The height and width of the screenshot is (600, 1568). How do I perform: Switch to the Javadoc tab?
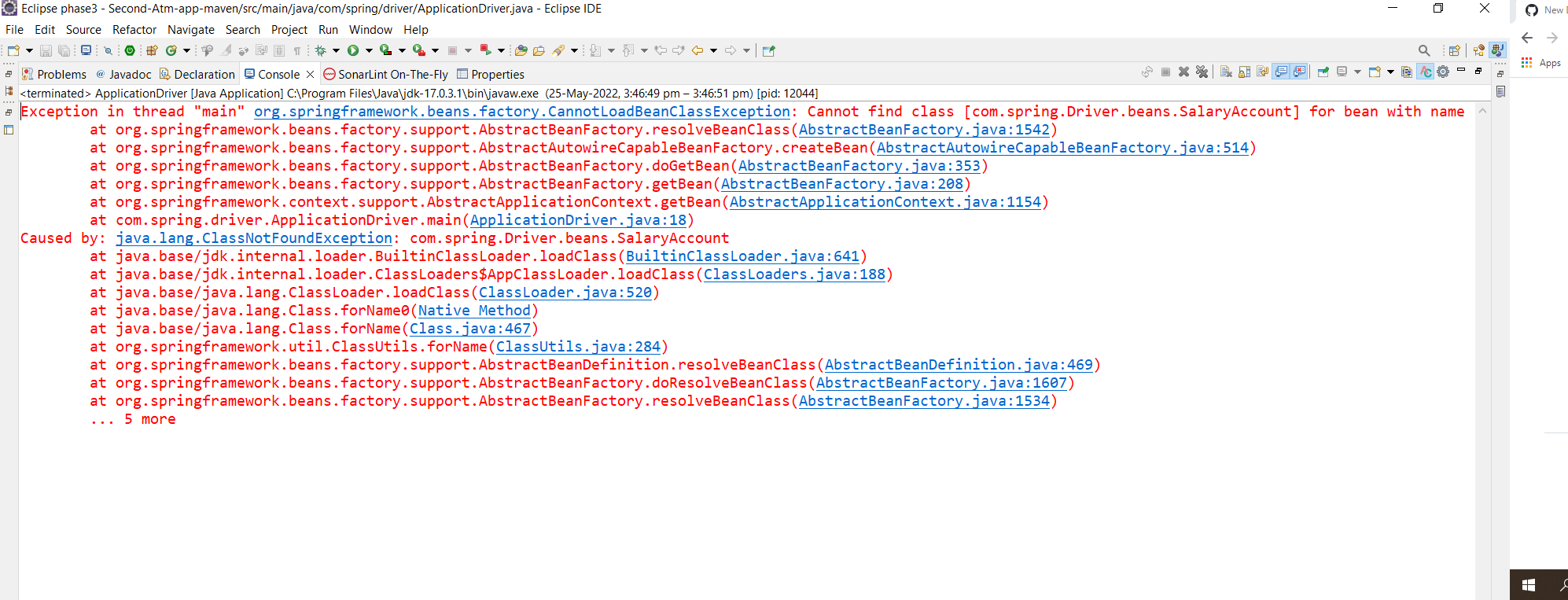coord(123,74)
